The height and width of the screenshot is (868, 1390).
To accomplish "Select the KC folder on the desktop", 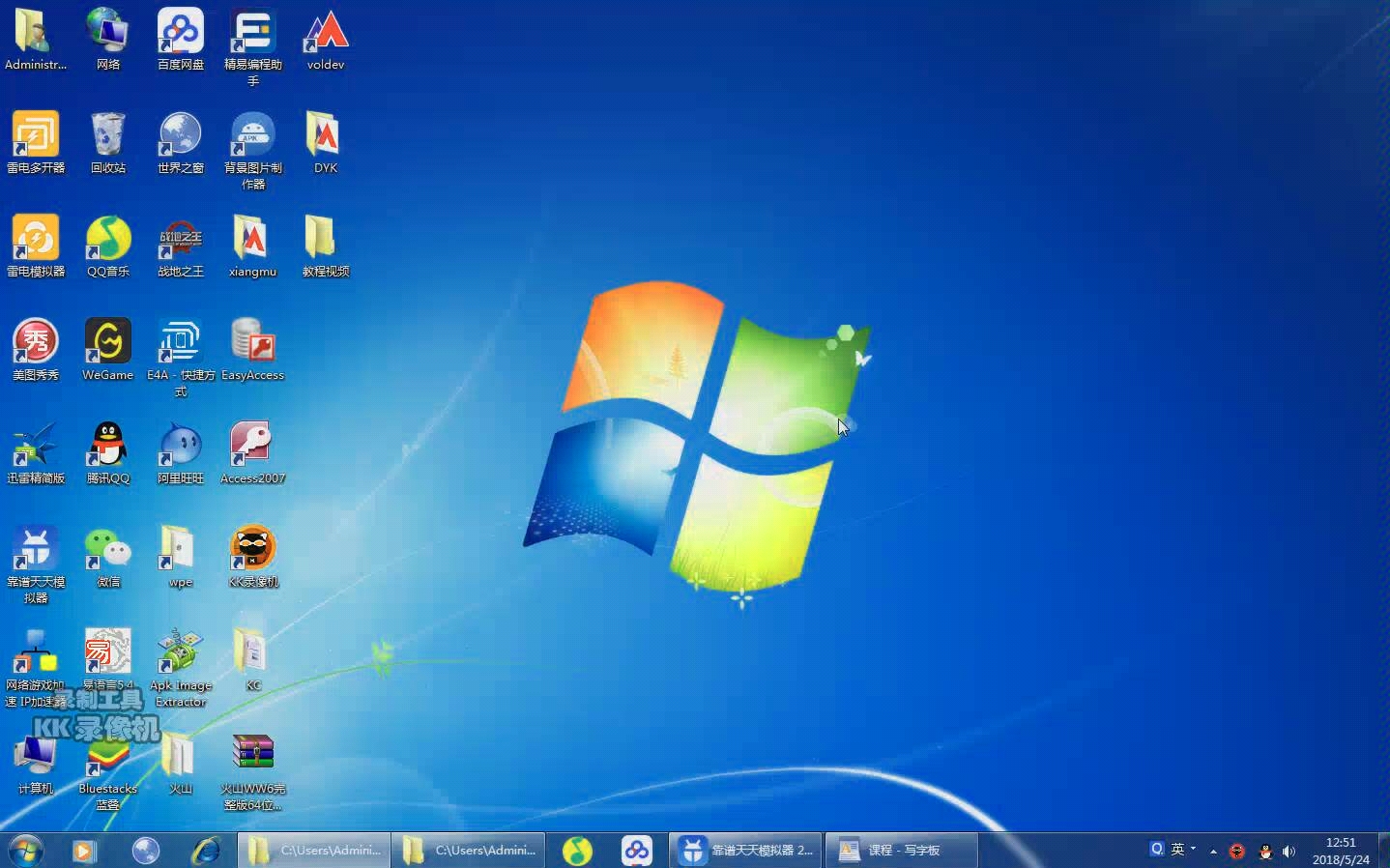I will point(253,660).
